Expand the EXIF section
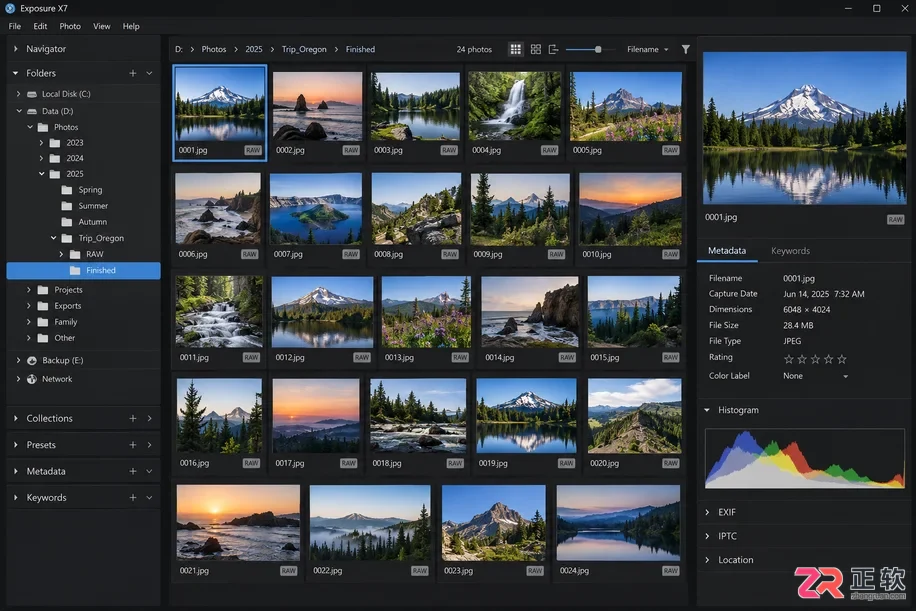This screenshot has width=916, height=611. coord(707,512)
